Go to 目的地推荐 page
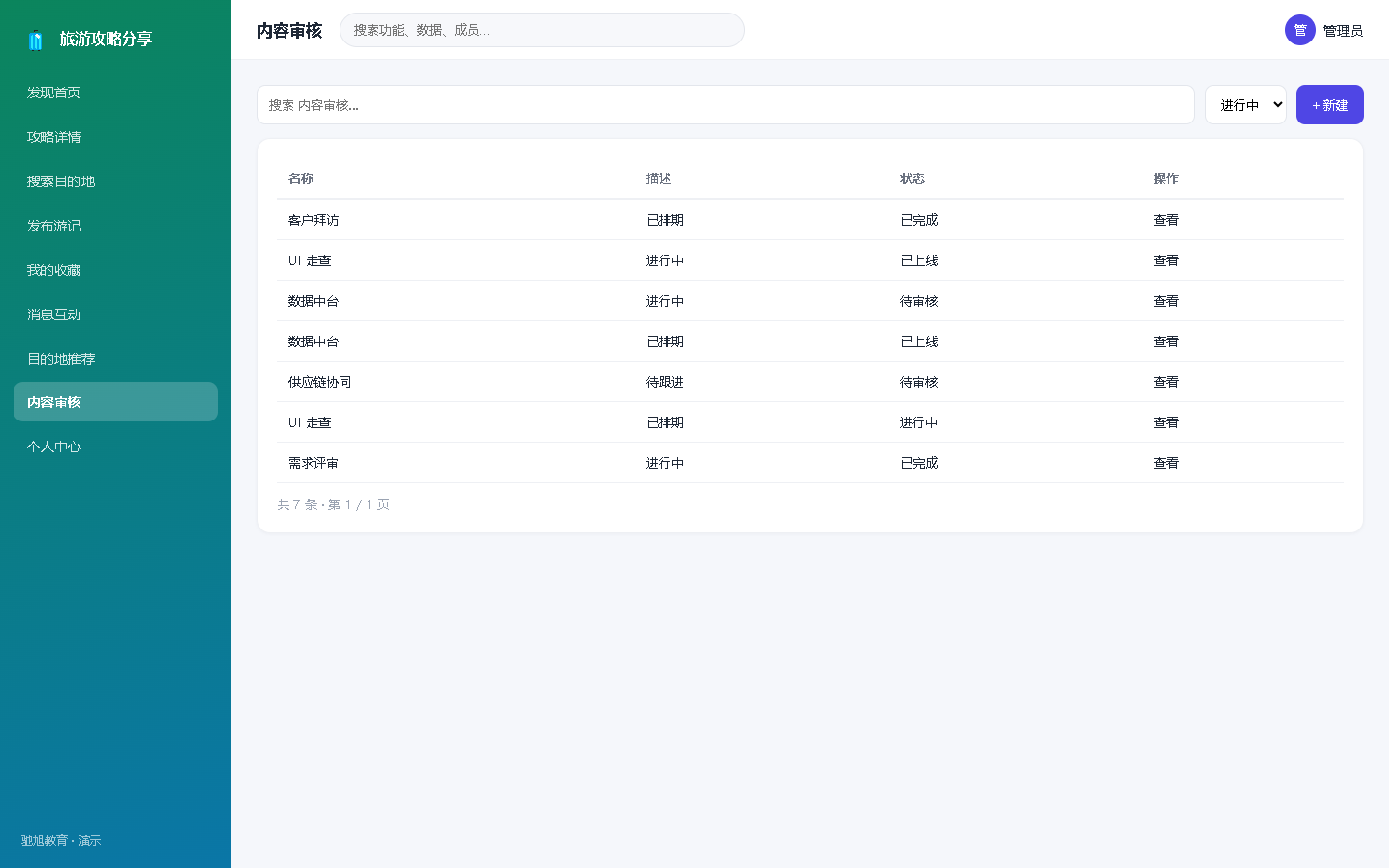Screen dimensions: 1389x868 (116, 359)
